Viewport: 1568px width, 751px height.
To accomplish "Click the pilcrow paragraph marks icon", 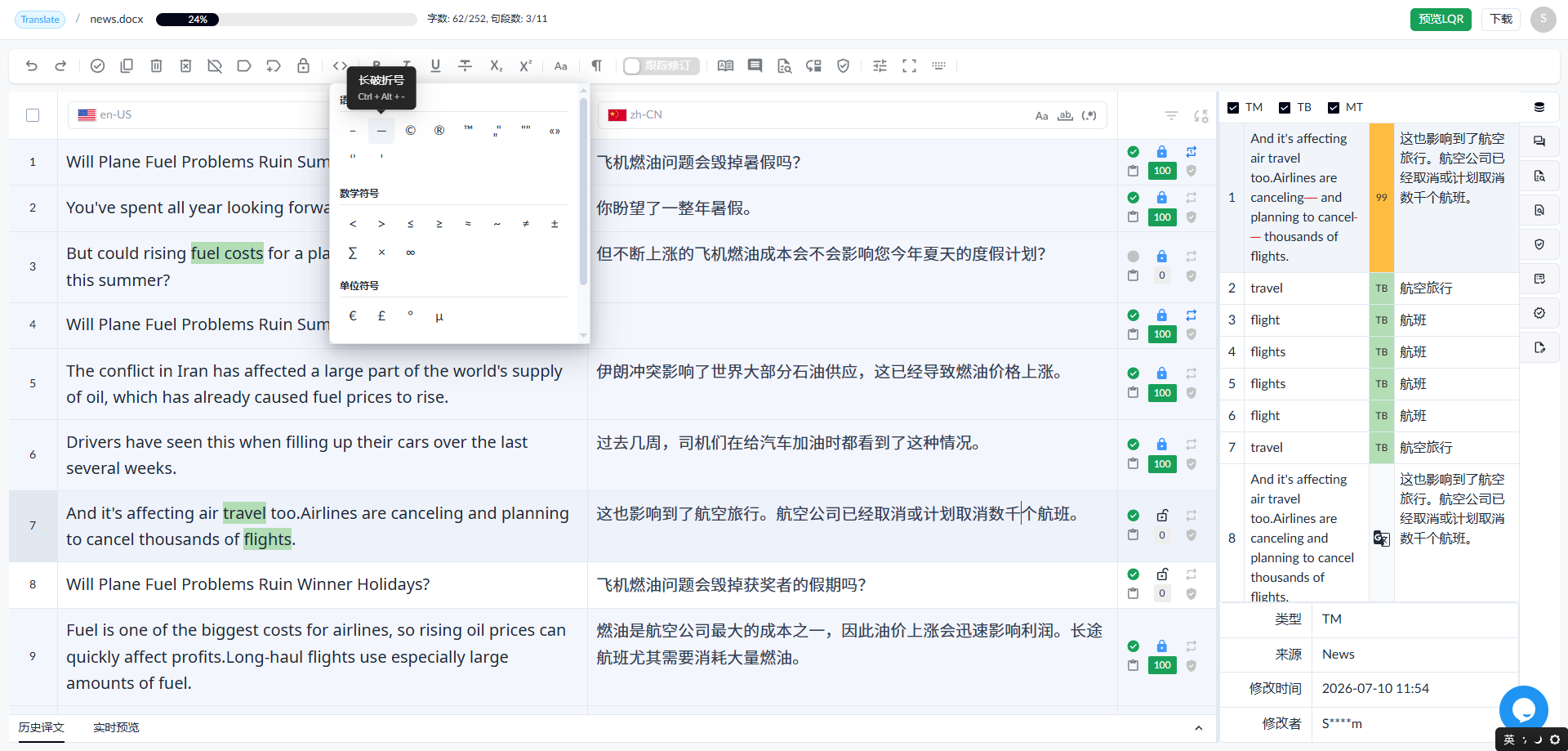I will [x=596, y=66].
